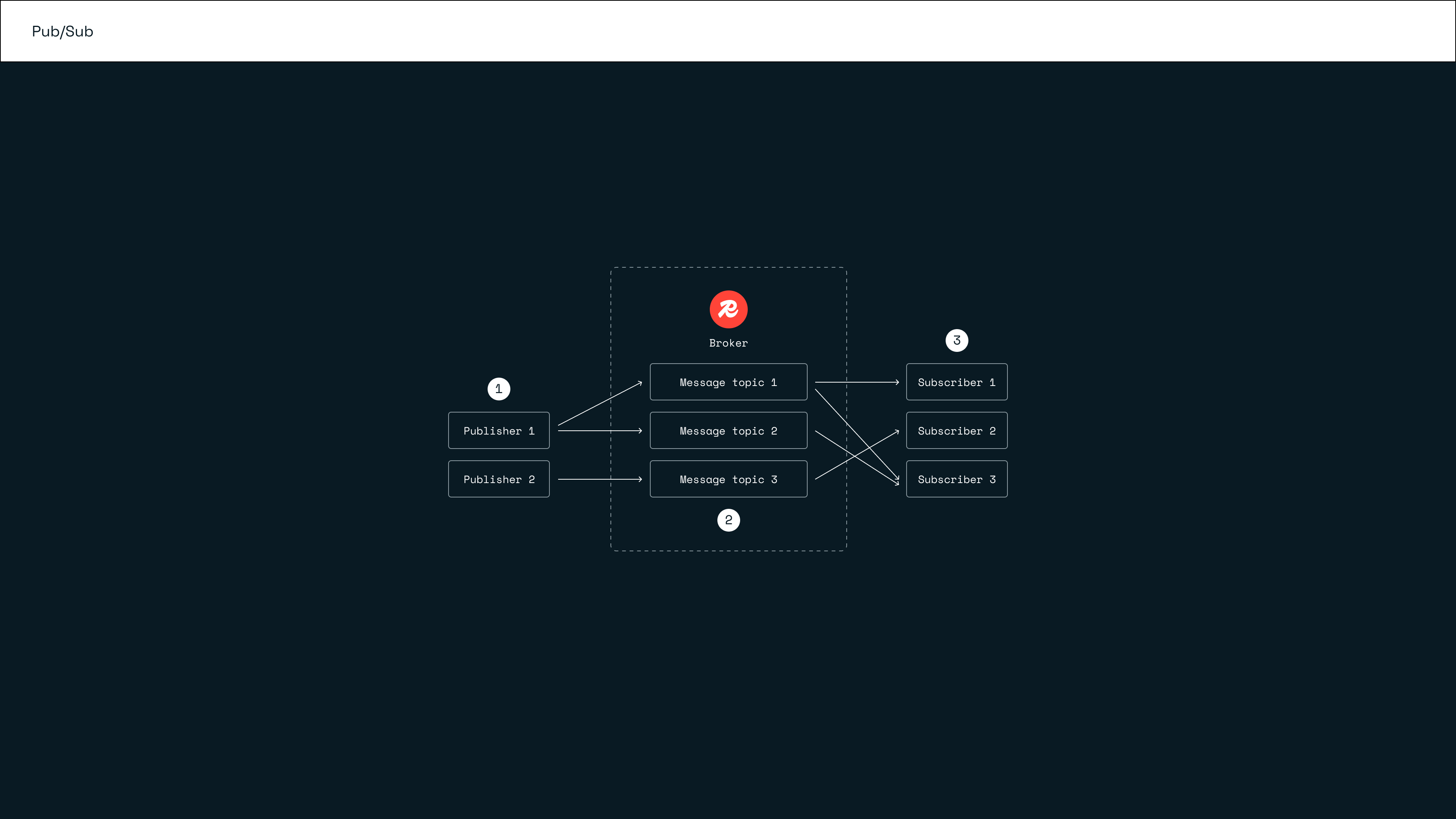Screen dimensions: 1456x819
Task: Select the Subscriber 2 box
Action: coord(956,431)
